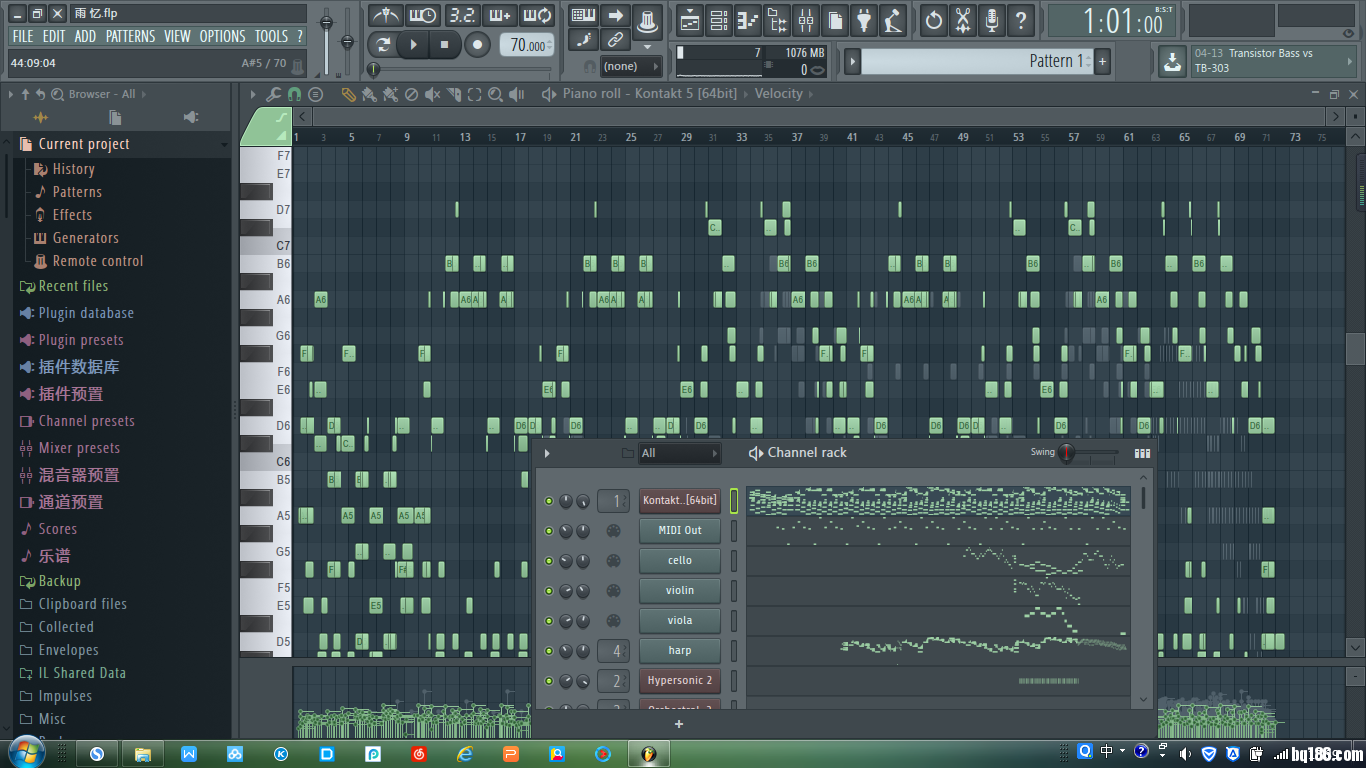Open the EDIT menu

click(54, 36)
